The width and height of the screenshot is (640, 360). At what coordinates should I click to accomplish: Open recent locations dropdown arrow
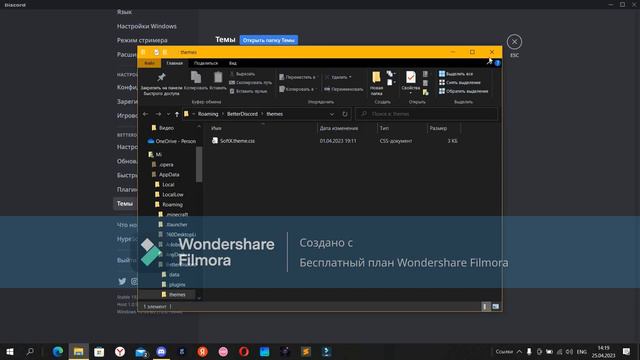(168, 114)
